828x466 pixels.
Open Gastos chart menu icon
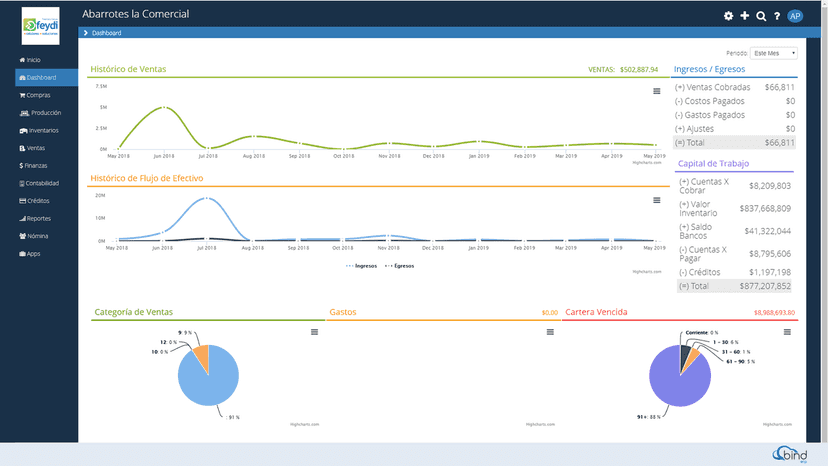point(550,332)
